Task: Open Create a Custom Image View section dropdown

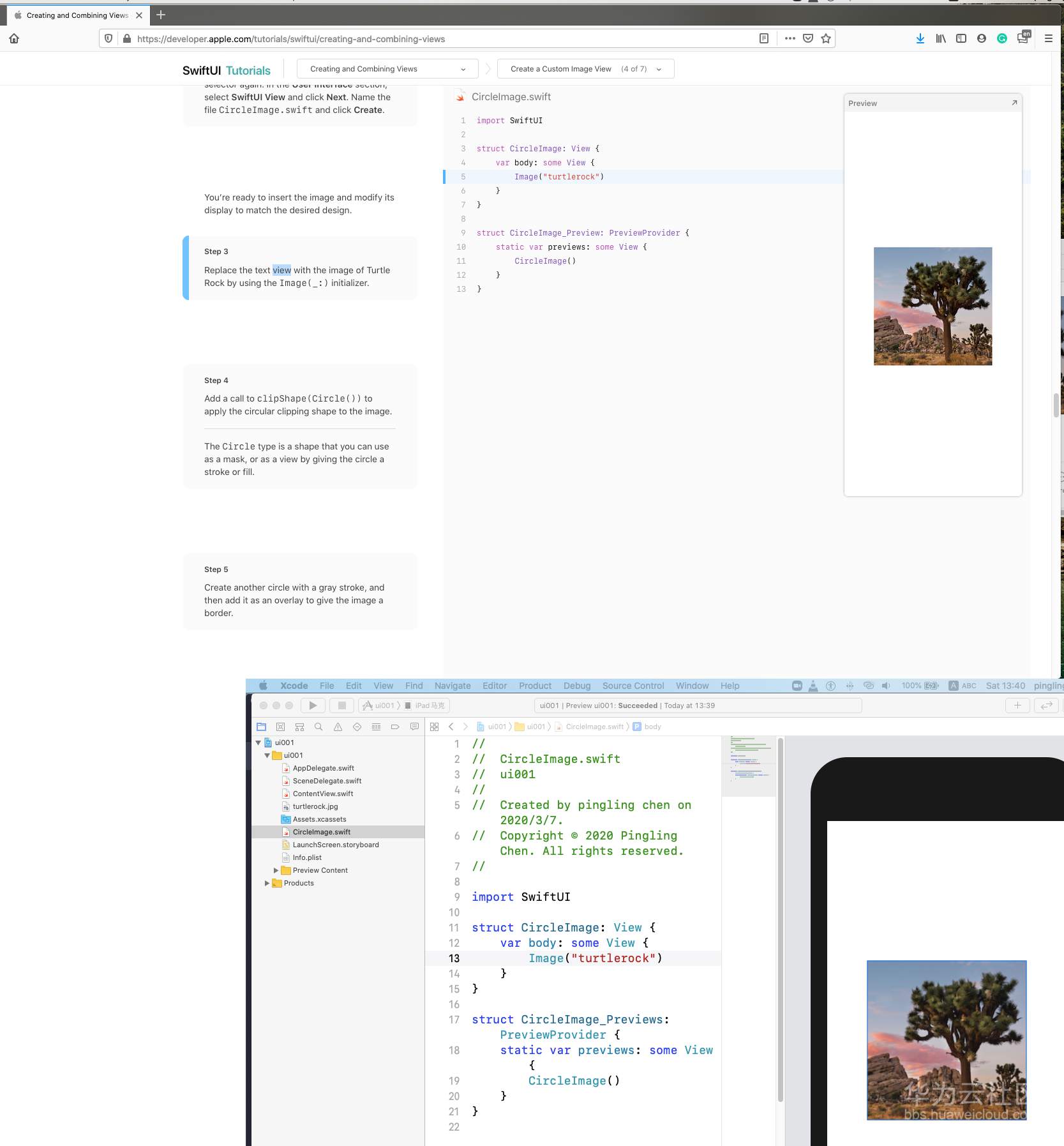Action: pos(586,69)
